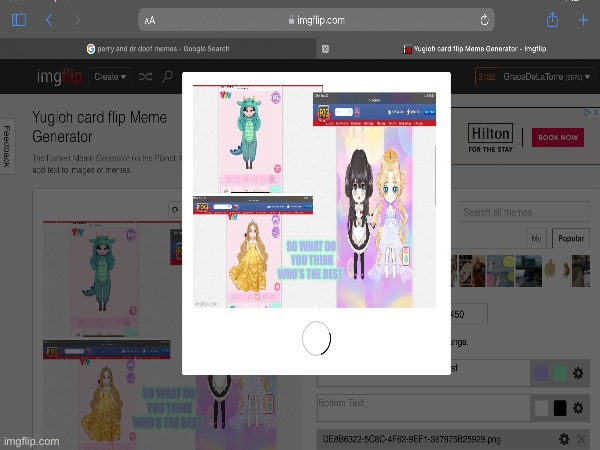Screen dimensions: 600x450
Task: Select the Yugioh card flip Imgflip tab
Action: [474, 49]
